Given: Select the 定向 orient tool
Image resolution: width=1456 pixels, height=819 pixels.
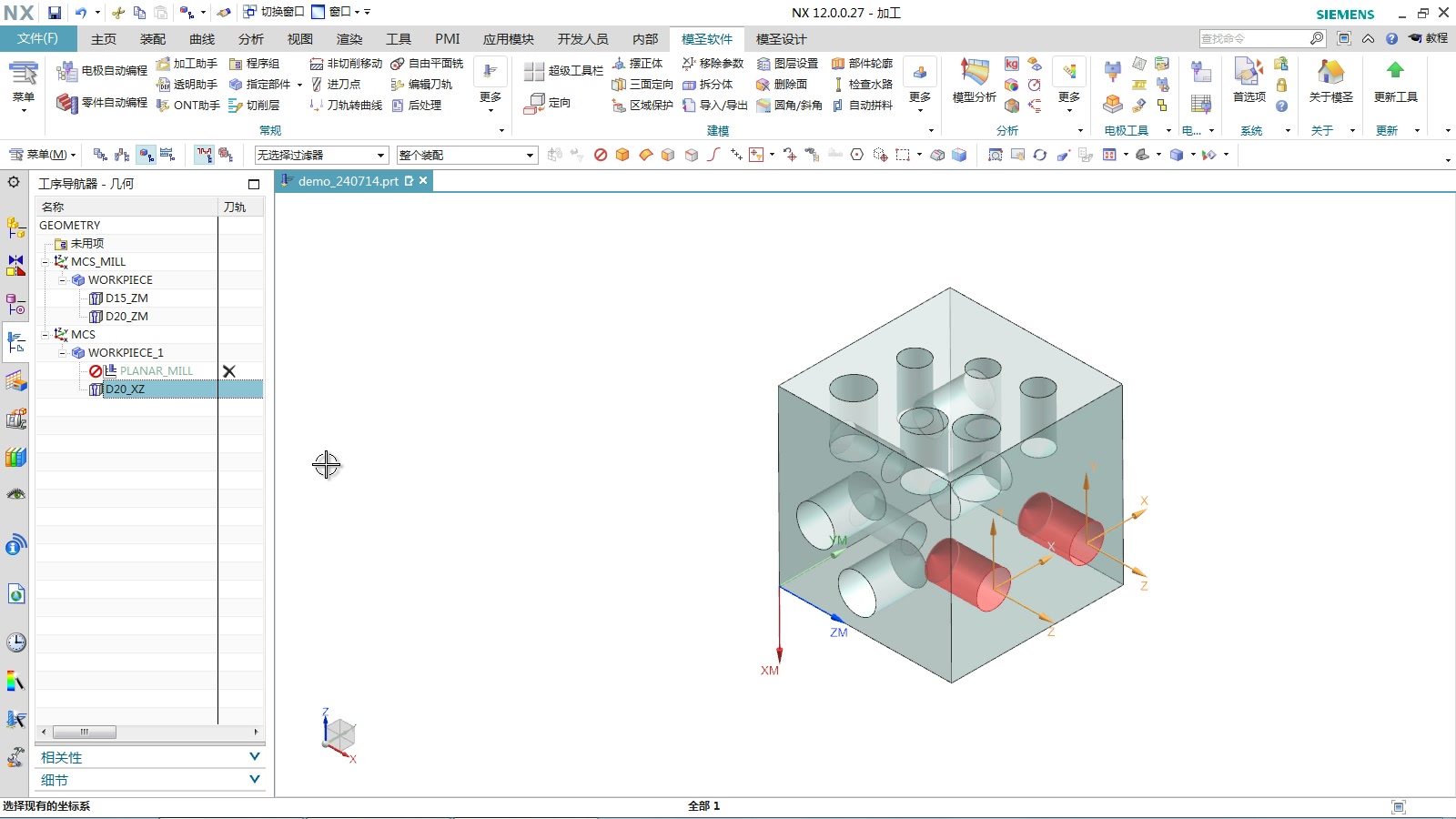Looking at the screenshot, I should 549,104.
